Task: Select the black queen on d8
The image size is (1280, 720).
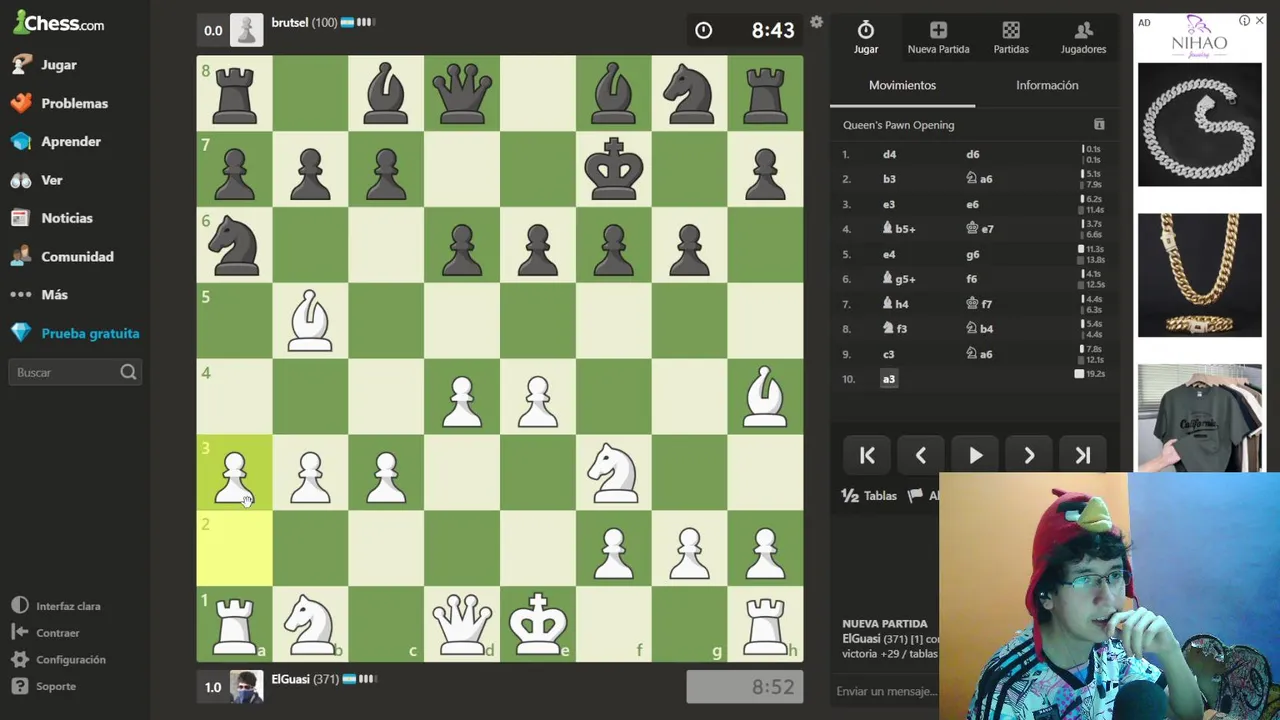Action: [x=462, y=93]
